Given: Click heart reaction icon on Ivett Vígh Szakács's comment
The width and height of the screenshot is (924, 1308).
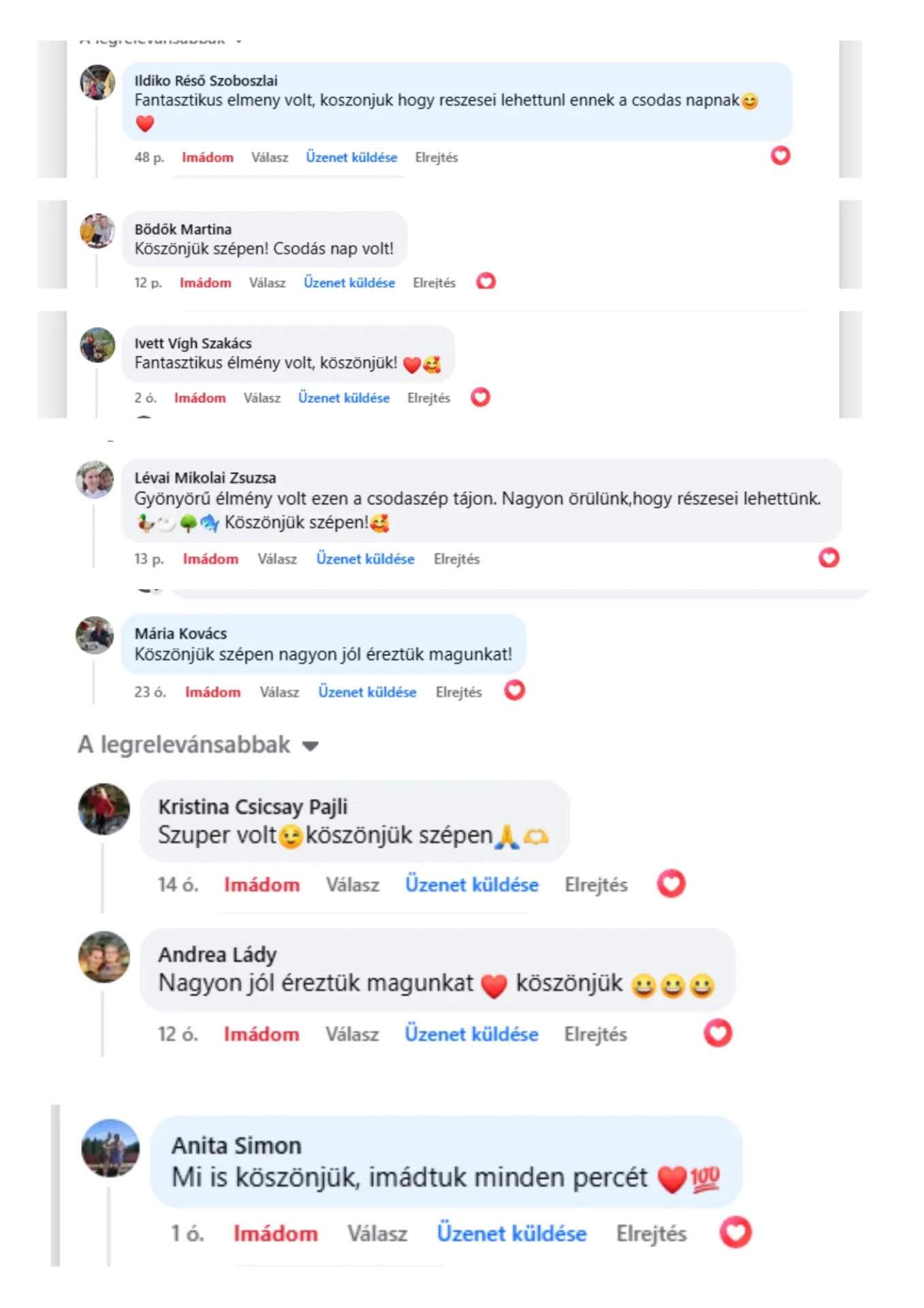Looking at the screenshot, I should click(x=480, y=396).
